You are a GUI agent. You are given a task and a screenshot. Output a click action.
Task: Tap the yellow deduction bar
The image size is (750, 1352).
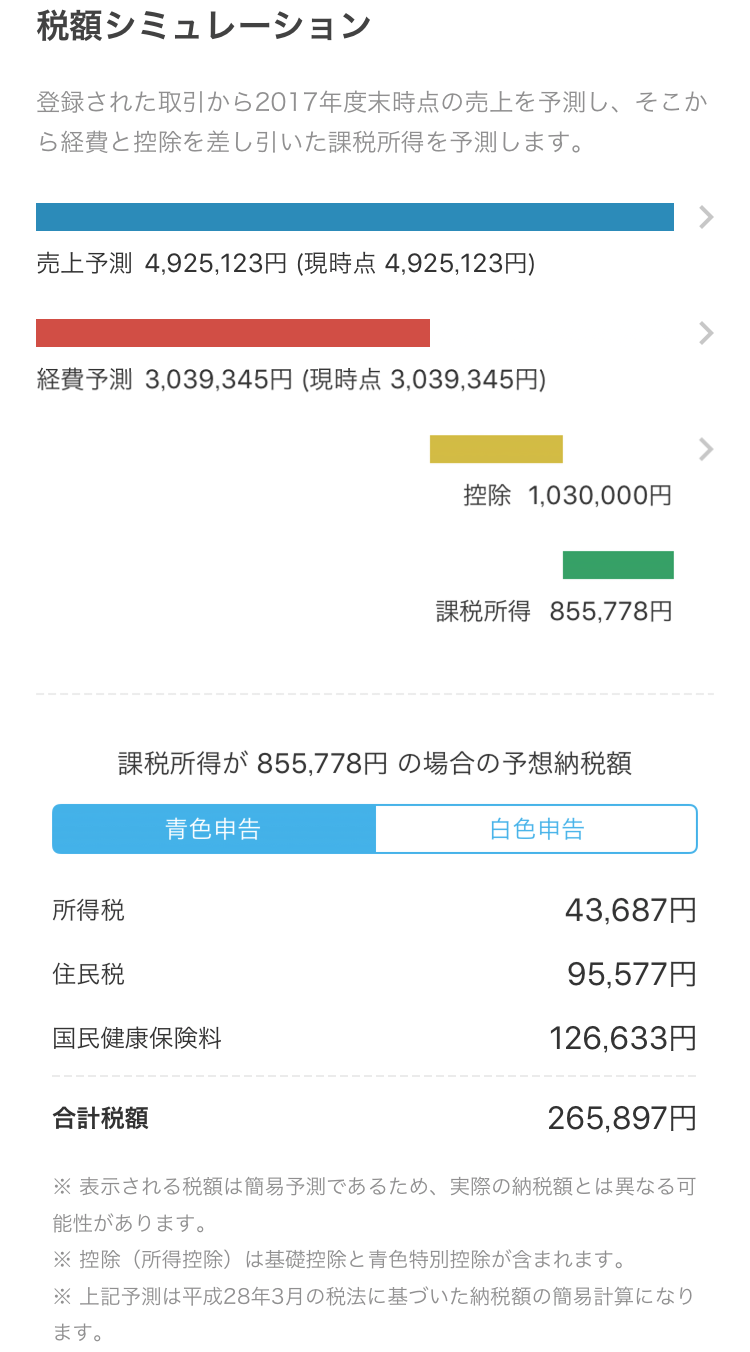(x=496, y=449)
